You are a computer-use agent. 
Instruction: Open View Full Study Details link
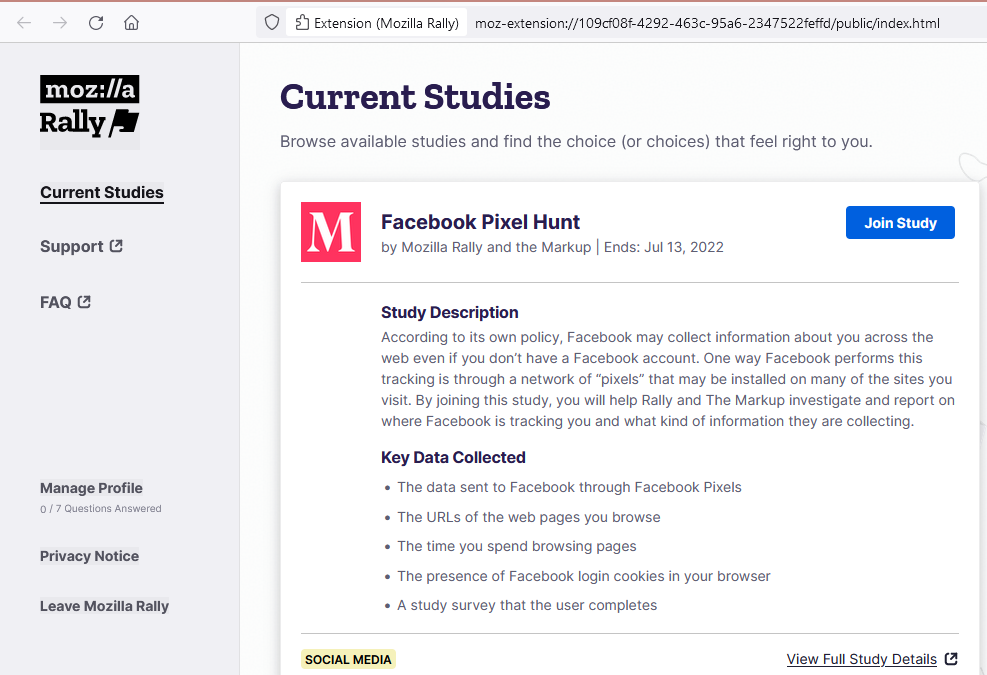click(x=862, y=659)
